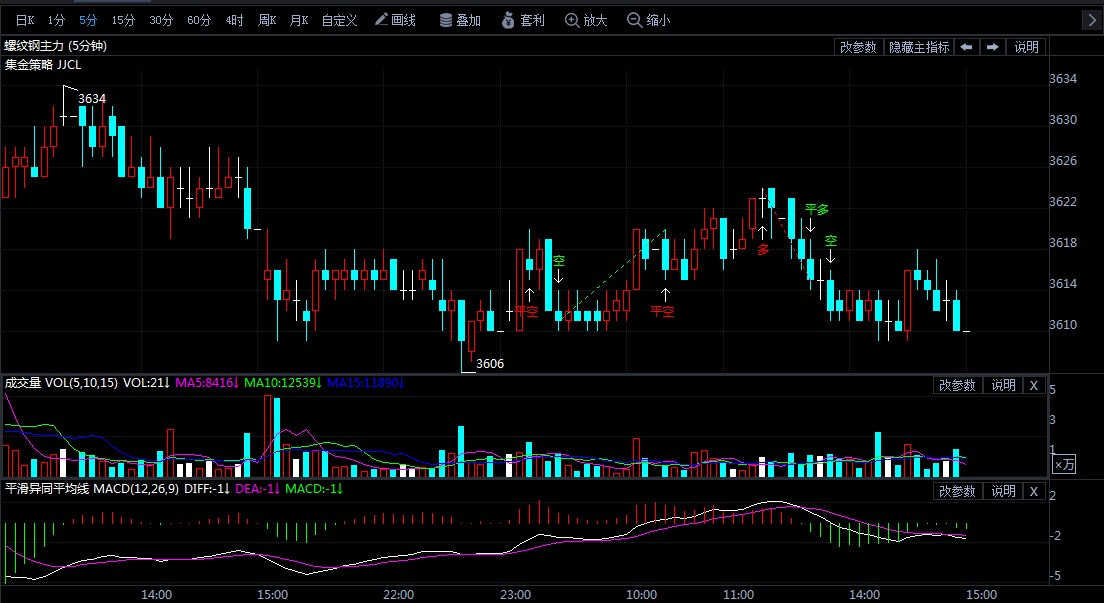Switch to the 日K daily chart
1104x603 pixels.
click(x=24, y=20)
